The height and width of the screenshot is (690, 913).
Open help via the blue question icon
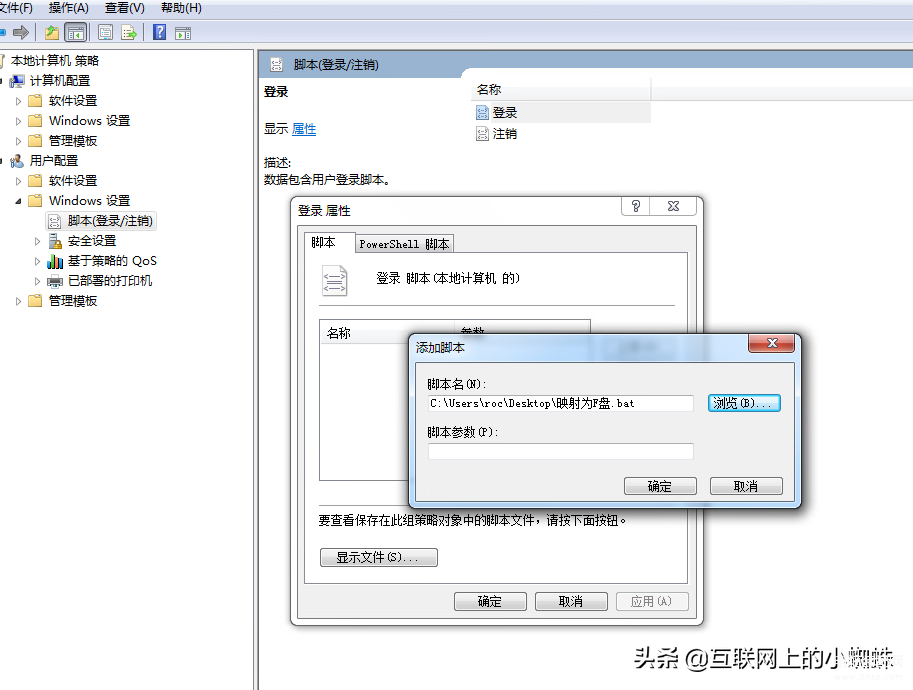(159, 33)
